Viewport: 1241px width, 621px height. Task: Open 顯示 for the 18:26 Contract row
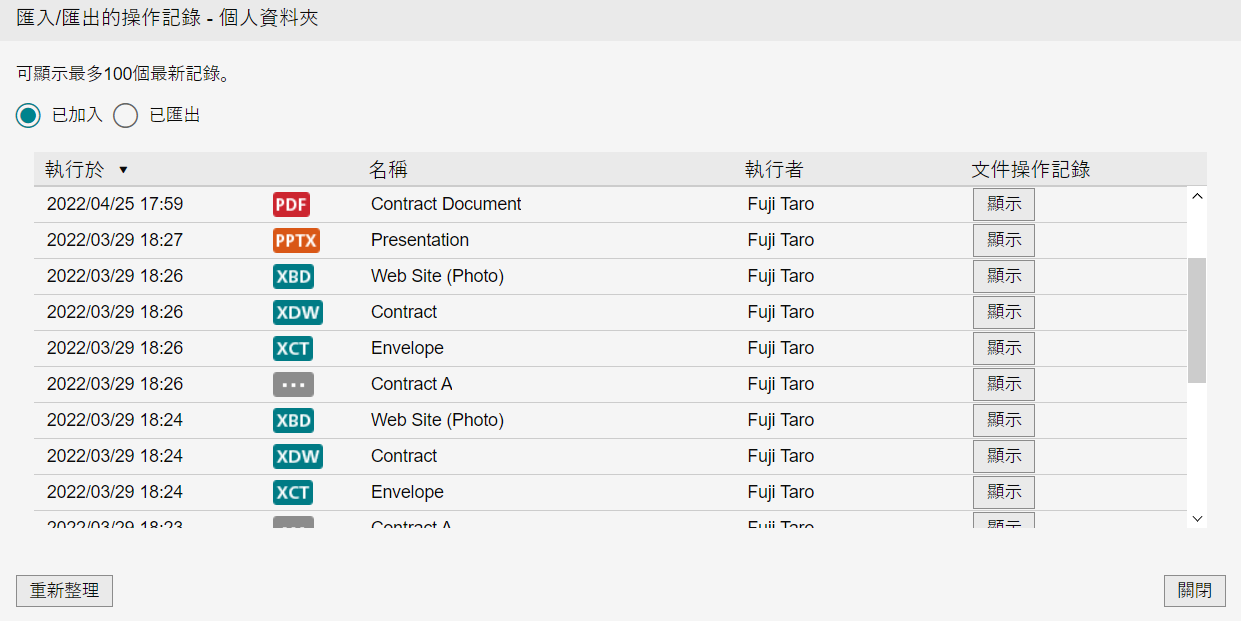pyautogui.click(x=1004, y=312)
